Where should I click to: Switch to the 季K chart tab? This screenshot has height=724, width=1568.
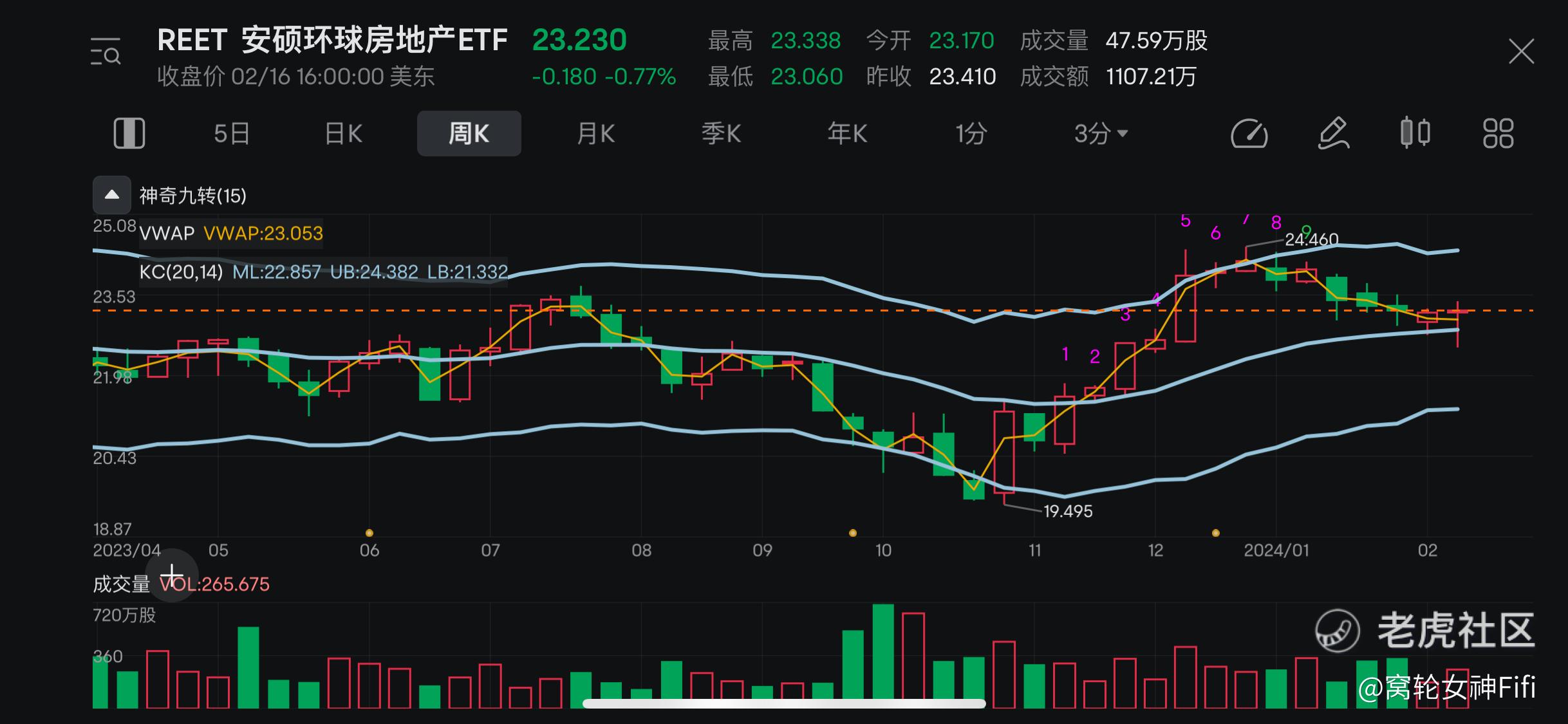[x=722, y=134]
